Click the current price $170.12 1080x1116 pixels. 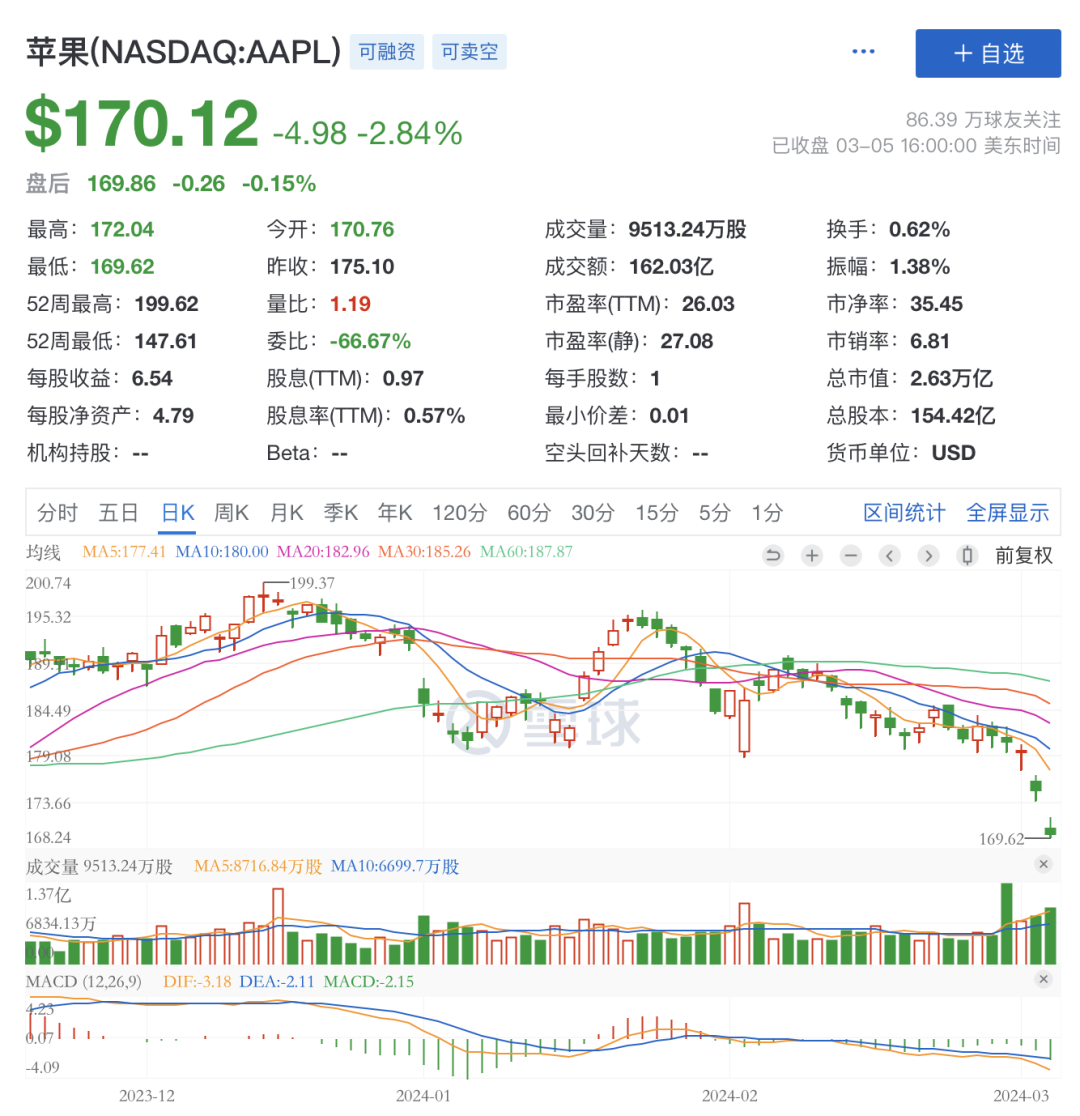click(x=142, y=124)
